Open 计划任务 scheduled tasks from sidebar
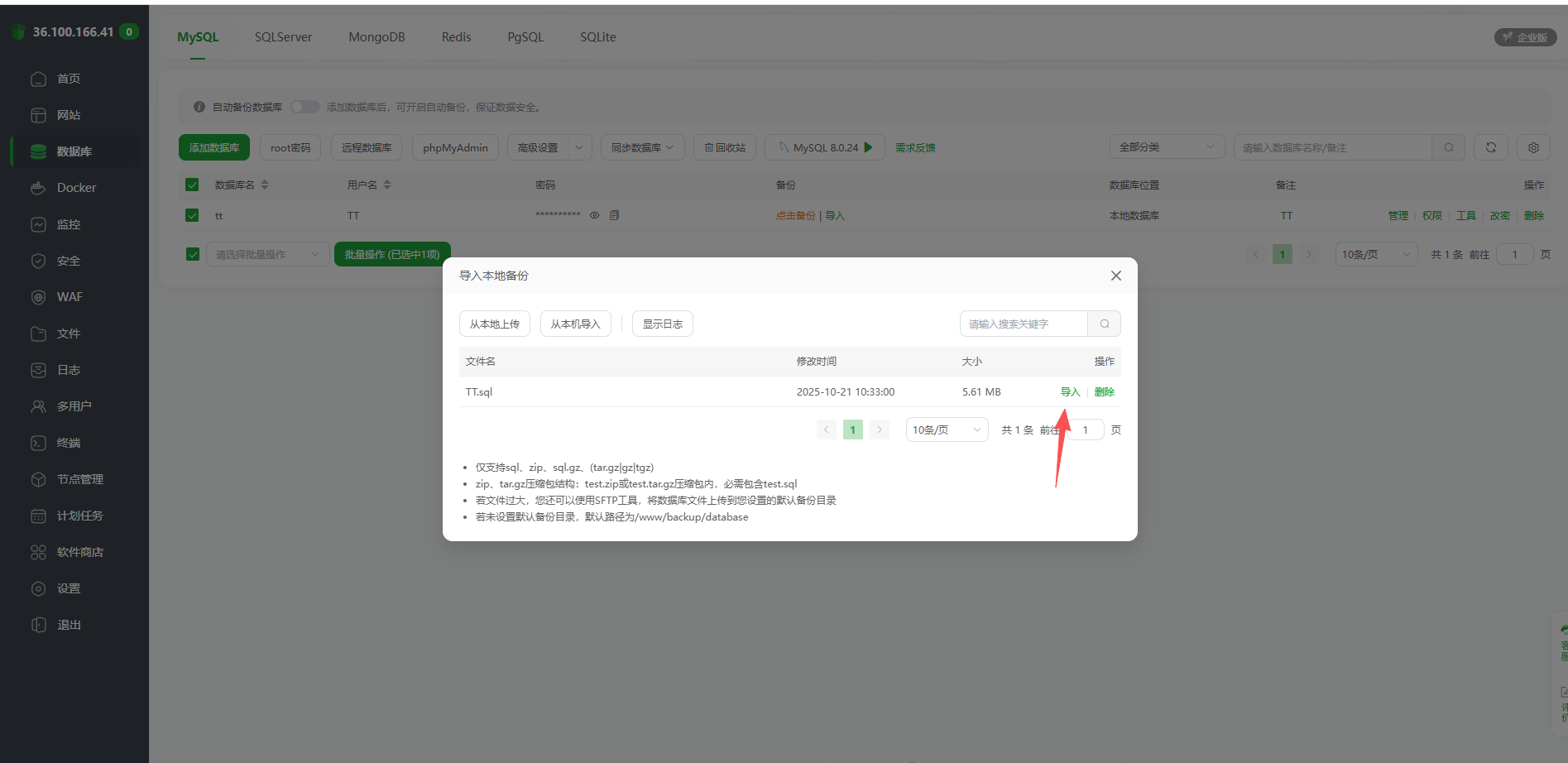Screen dimensions: 1568x763 pos(79,515)
